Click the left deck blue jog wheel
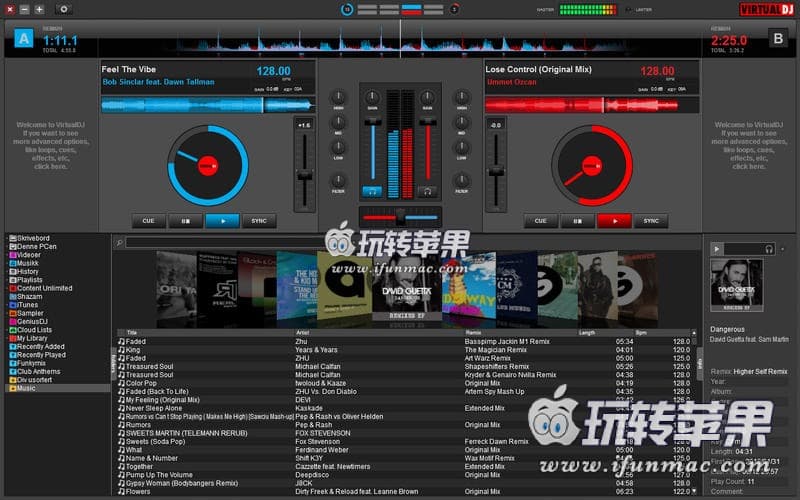Viewport: 800px width, 500px height. pyautogui.click(x=208, y=166)
